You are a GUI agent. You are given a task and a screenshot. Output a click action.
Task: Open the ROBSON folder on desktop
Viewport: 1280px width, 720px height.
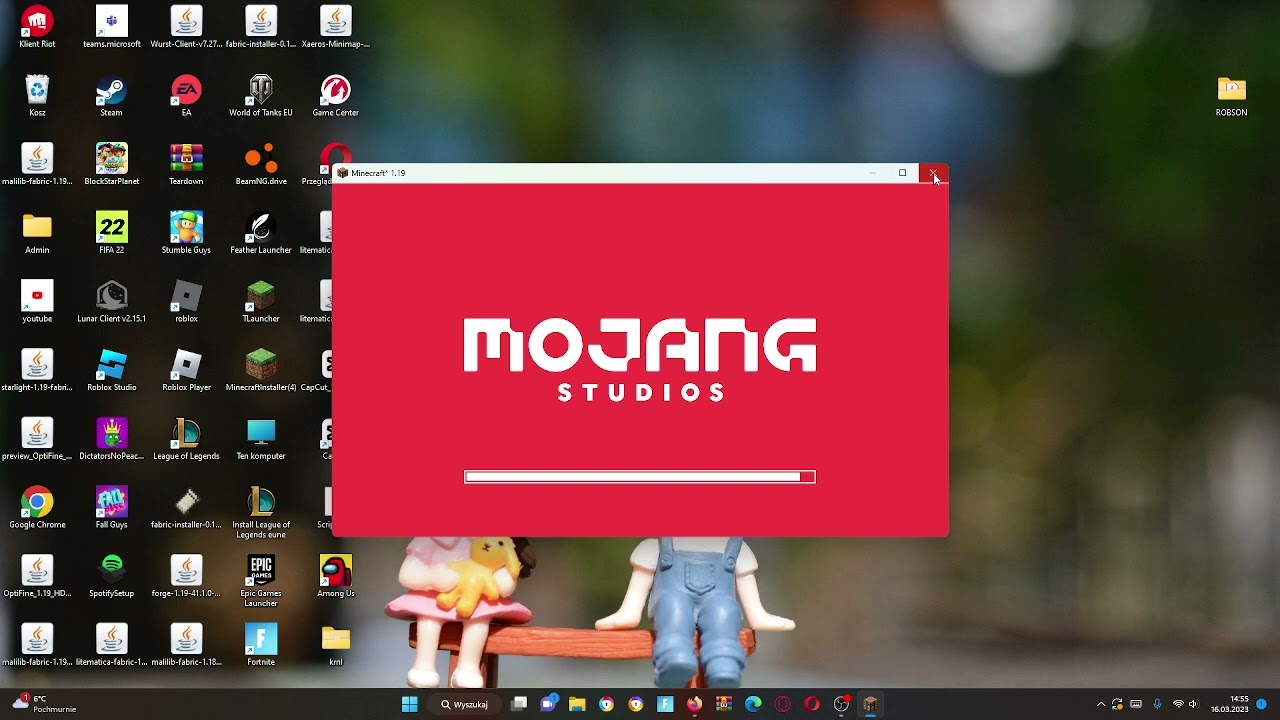pyautogui.click(x=1231, y=96)
